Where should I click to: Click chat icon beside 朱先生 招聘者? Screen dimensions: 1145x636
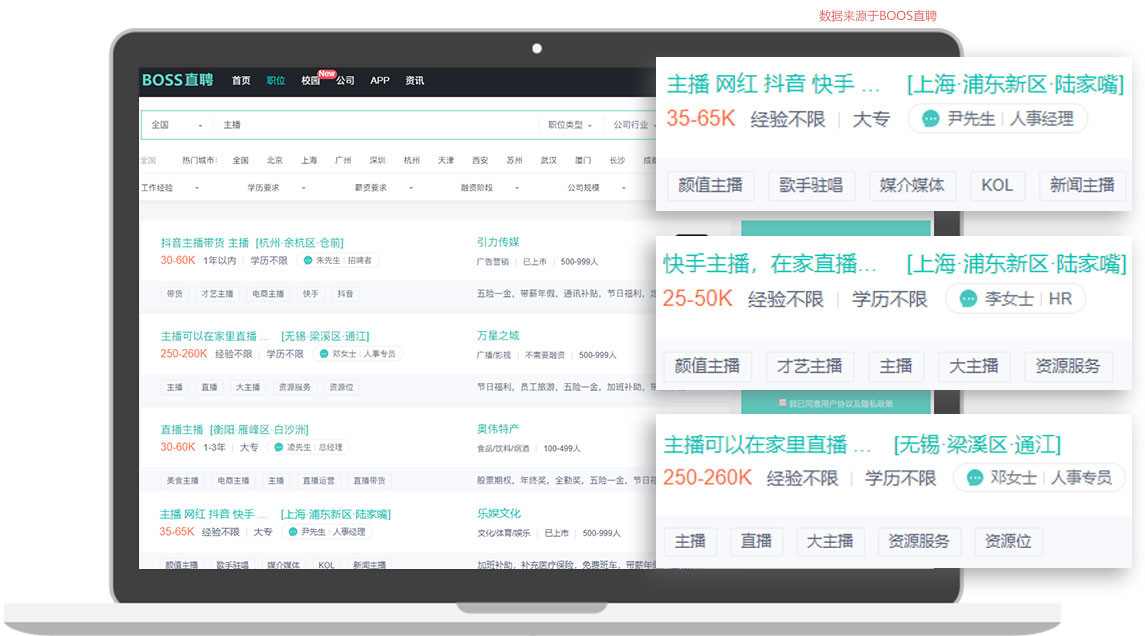(x=307, y=260)
